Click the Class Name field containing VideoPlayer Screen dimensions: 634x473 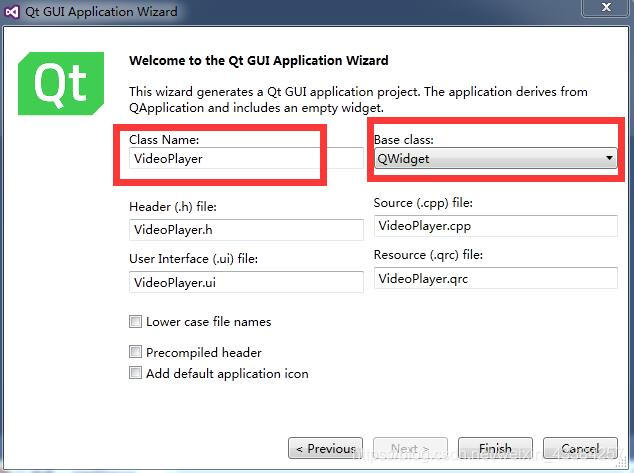pyautogui.click(x=246, y=158)
